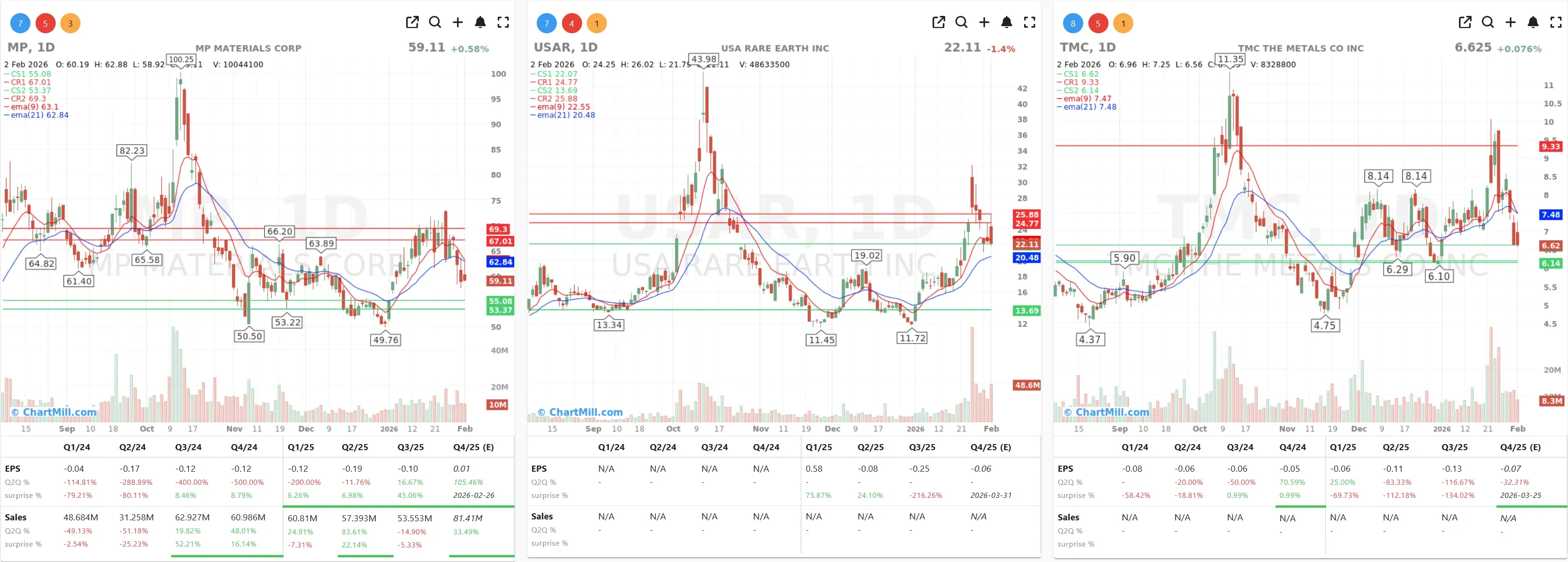Select the Q3/25 column in USAR fundamentals
The width and height of the screenshot is (1568, 562).
(921, 447)
